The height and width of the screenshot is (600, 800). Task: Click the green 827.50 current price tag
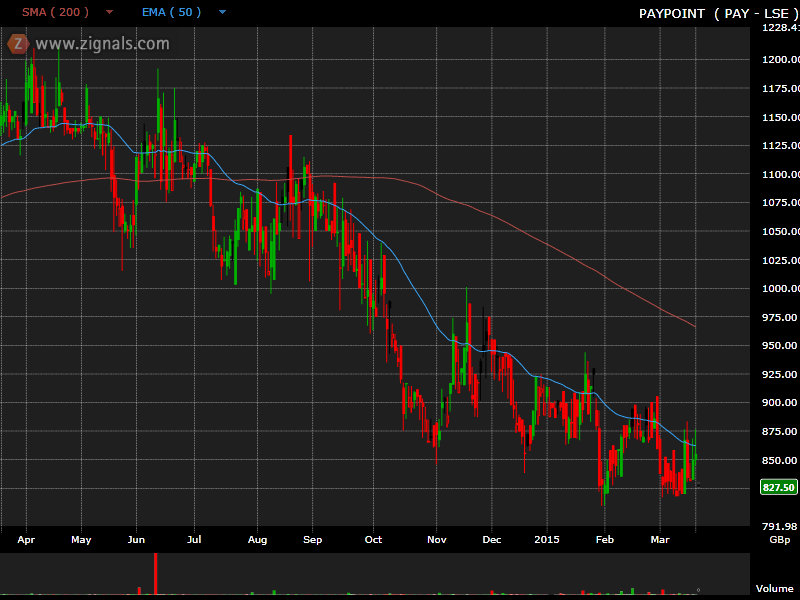777,487
